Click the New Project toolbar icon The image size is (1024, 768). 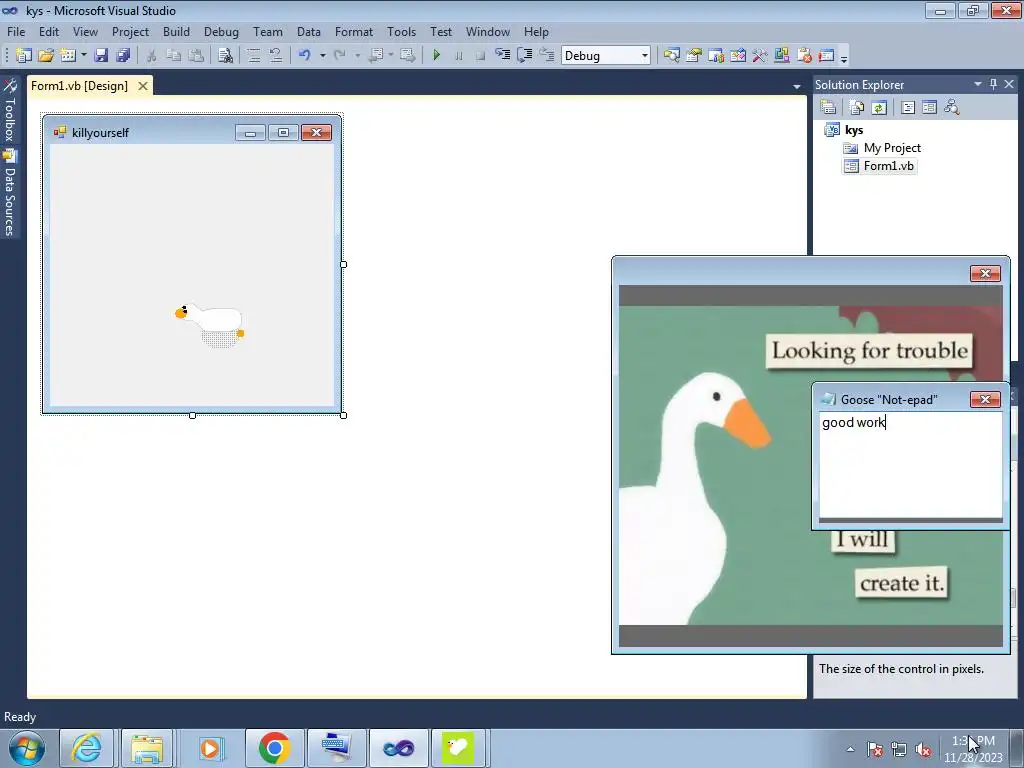[x=24, y=56]
